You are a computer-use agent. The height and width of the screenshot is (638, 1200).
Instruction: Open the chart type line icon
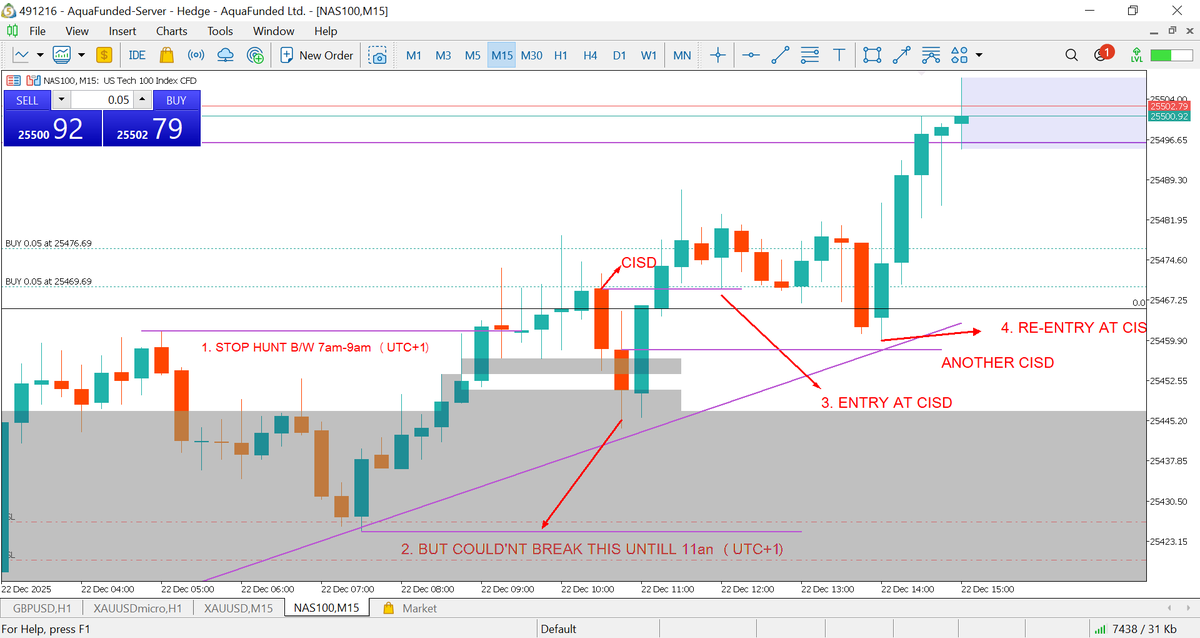(20, 55)
